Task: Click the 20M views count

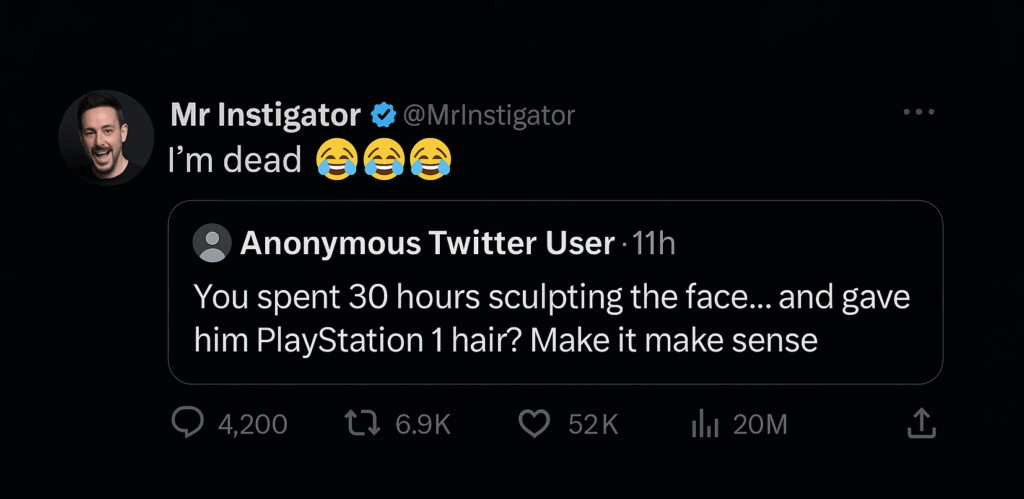Action: [760, 424]
